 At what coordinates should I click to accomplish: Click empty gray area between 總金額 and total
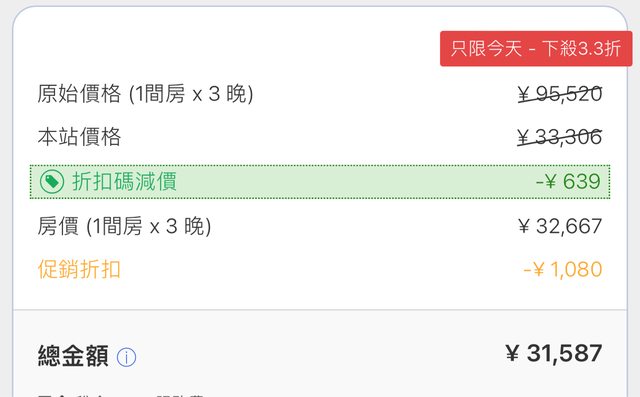(318, 355)
